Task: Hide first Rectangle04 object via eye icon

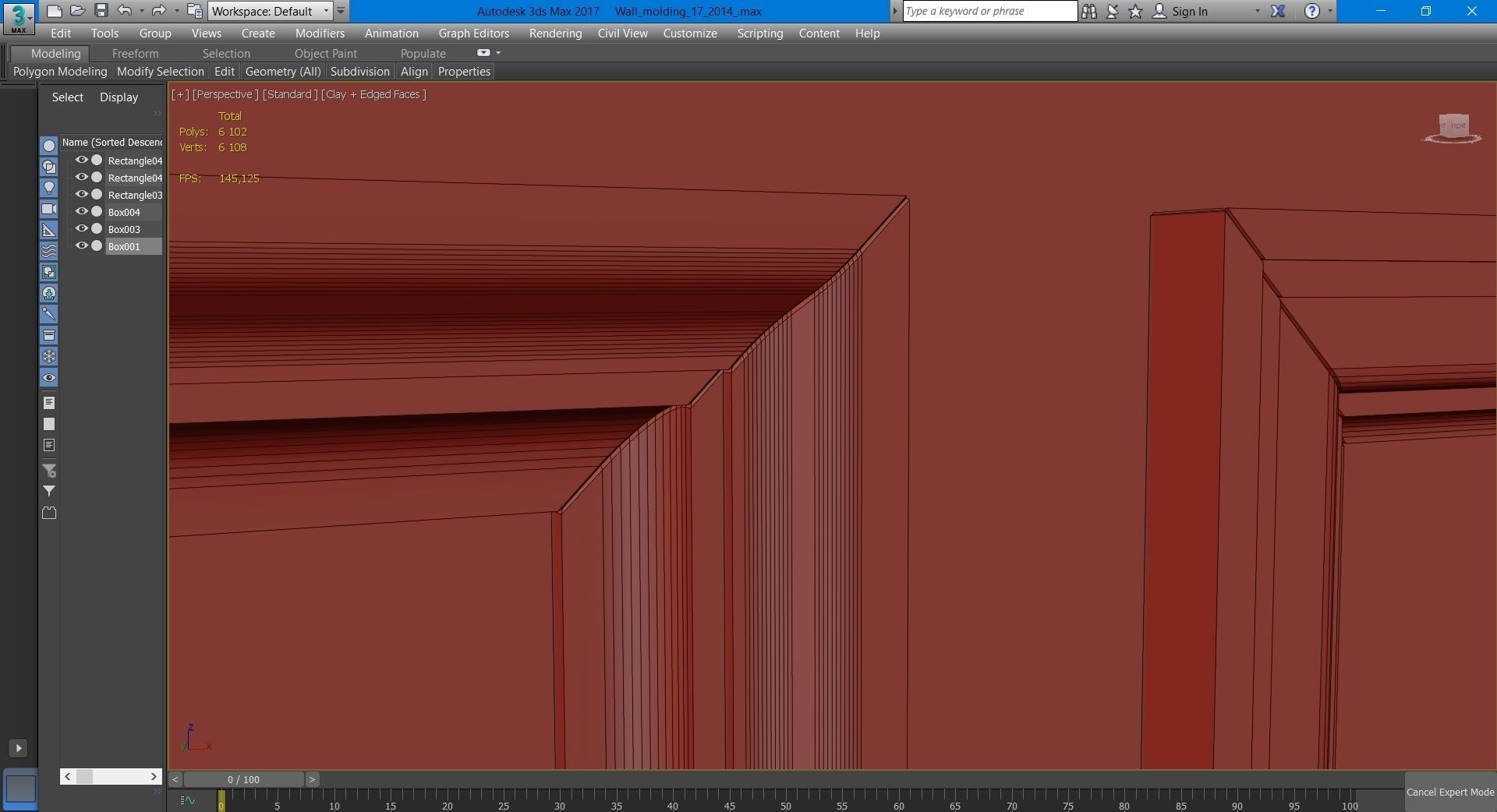Action: 81,160
